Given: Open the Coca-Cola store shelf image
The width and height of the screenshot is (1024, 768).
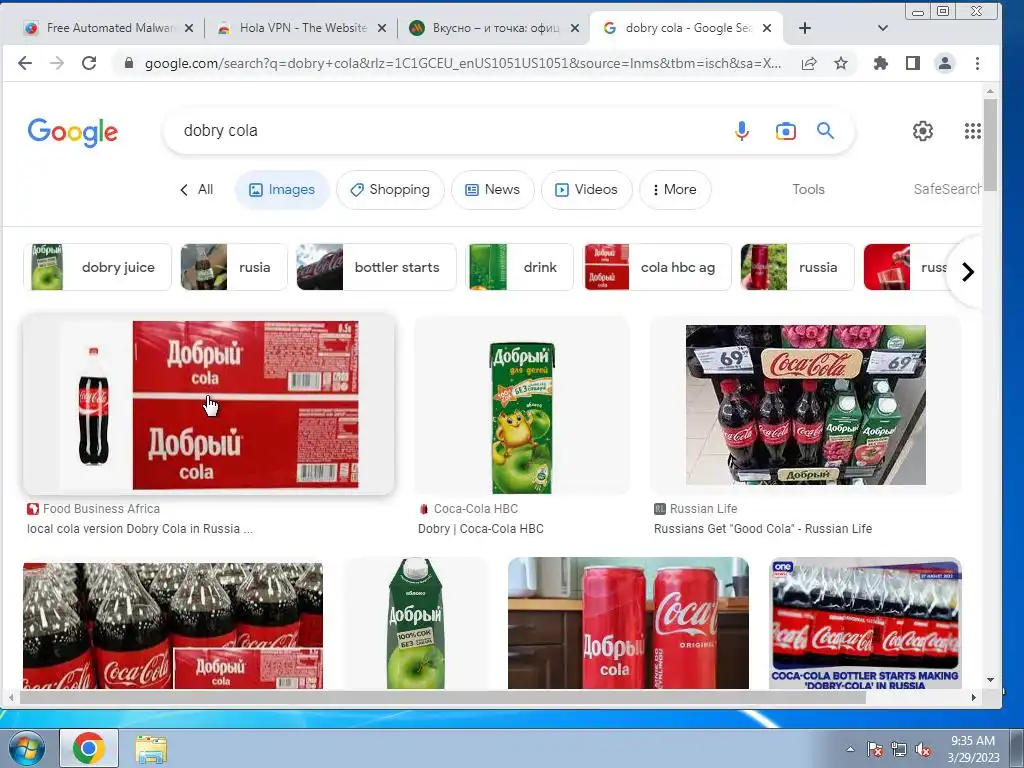Looking at the screenshot, I should point(805,405).
